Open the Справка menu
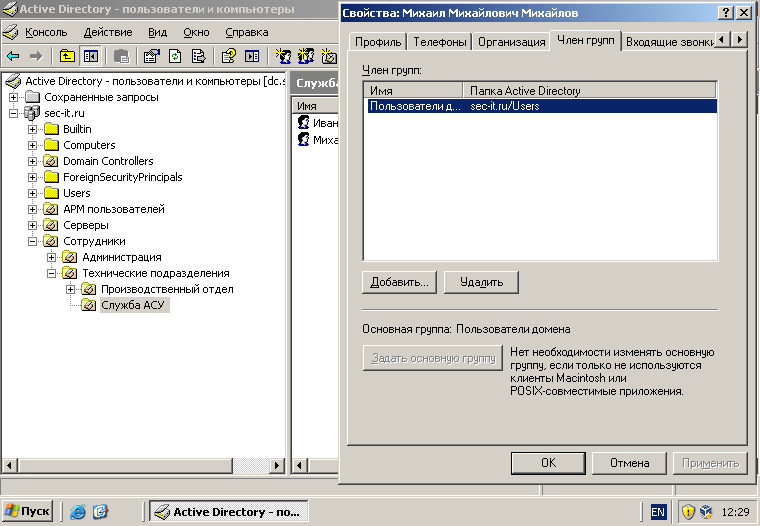This screenshot has width=760, height=526. [x=247, y=32]
